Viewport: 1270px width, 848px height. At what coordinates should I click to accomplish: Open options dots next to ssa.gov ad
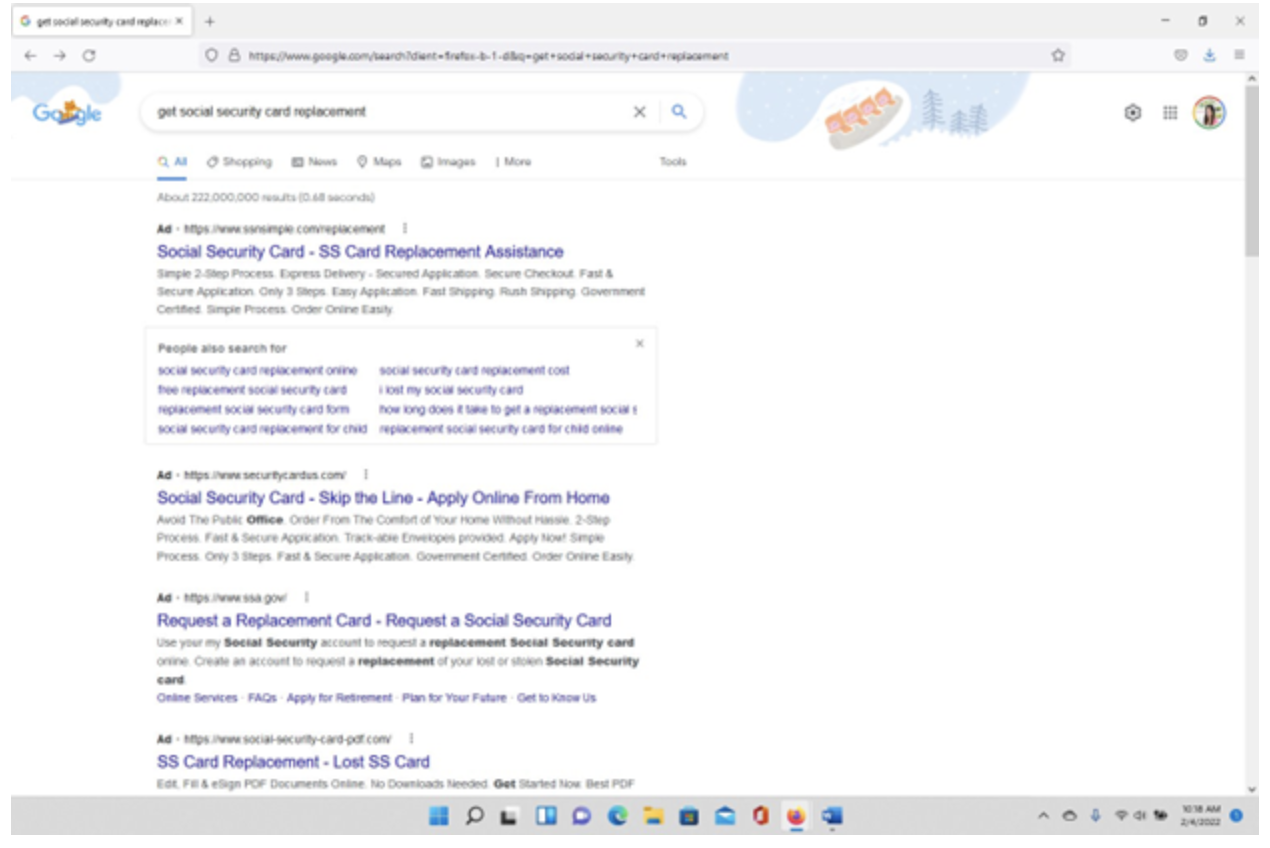coord(306,597)
